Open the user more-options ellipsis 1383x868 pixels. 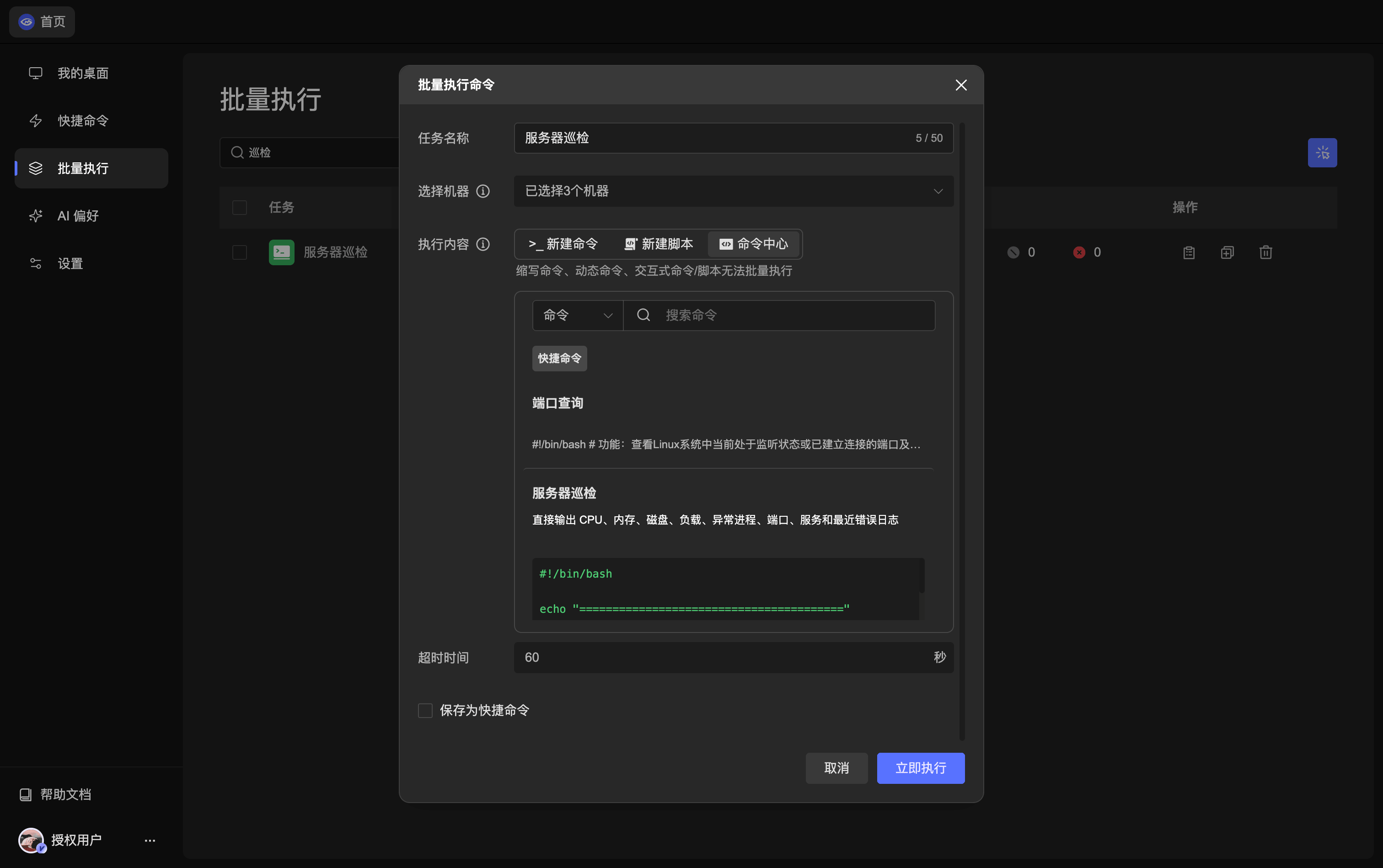point(150,841)
